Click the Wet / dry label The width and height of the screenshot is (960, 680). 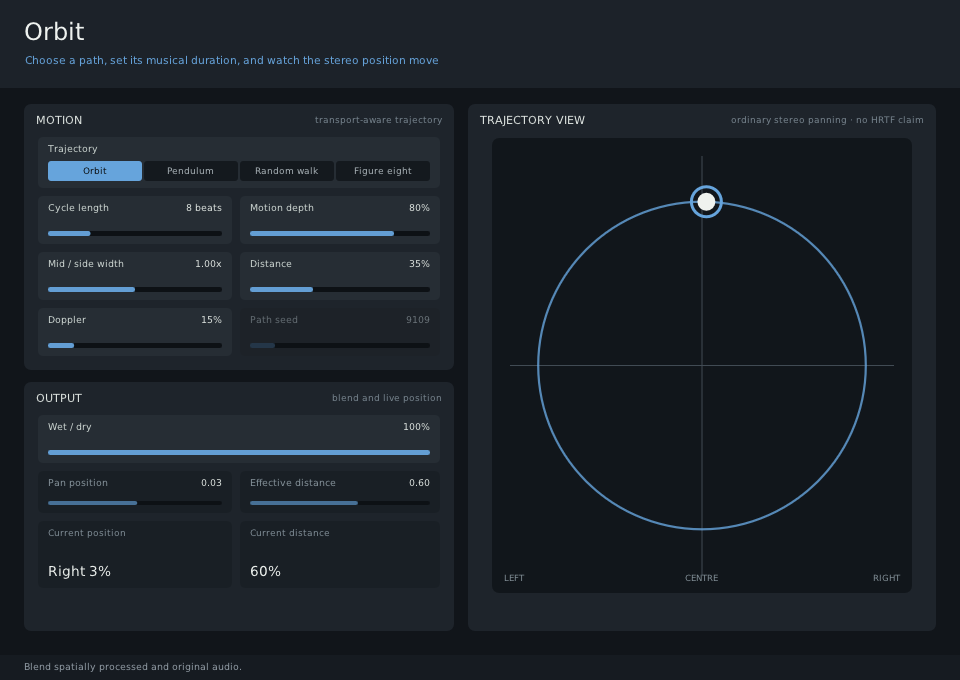[x=70, y=427]
